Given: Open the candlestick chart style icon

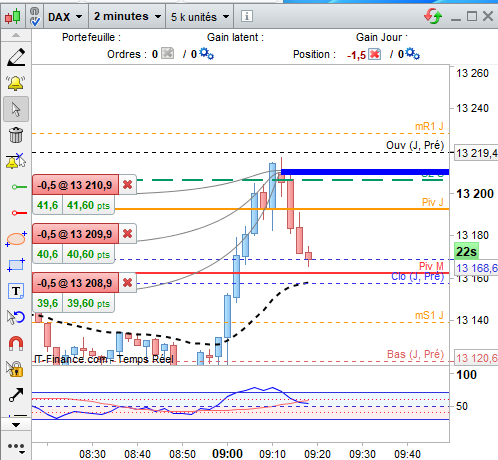Looking at the screenshot, I should (x=13, y=16).
